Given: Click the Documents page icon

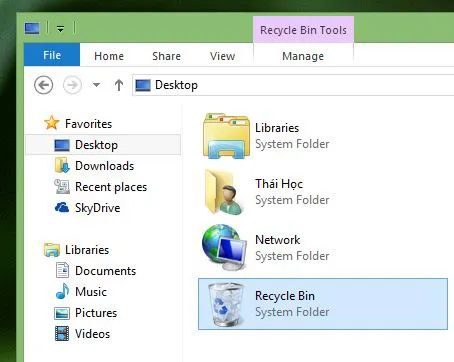Looking at the screenshot, I should tap(62, 270).
